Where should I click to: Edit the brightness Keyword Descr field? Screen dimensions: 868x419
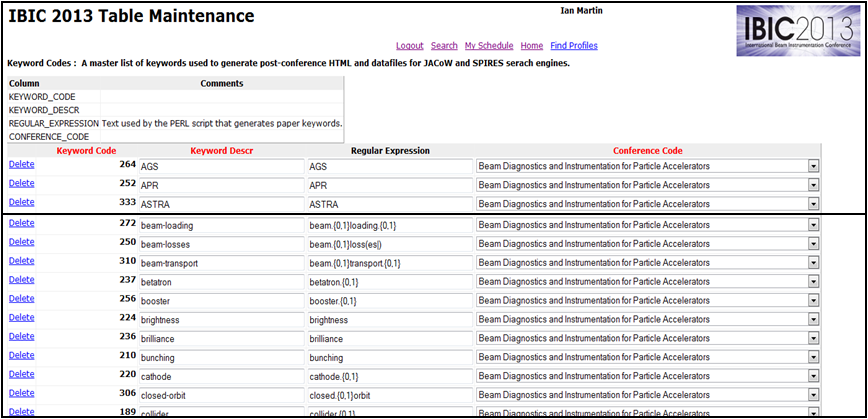coord(221,319)
